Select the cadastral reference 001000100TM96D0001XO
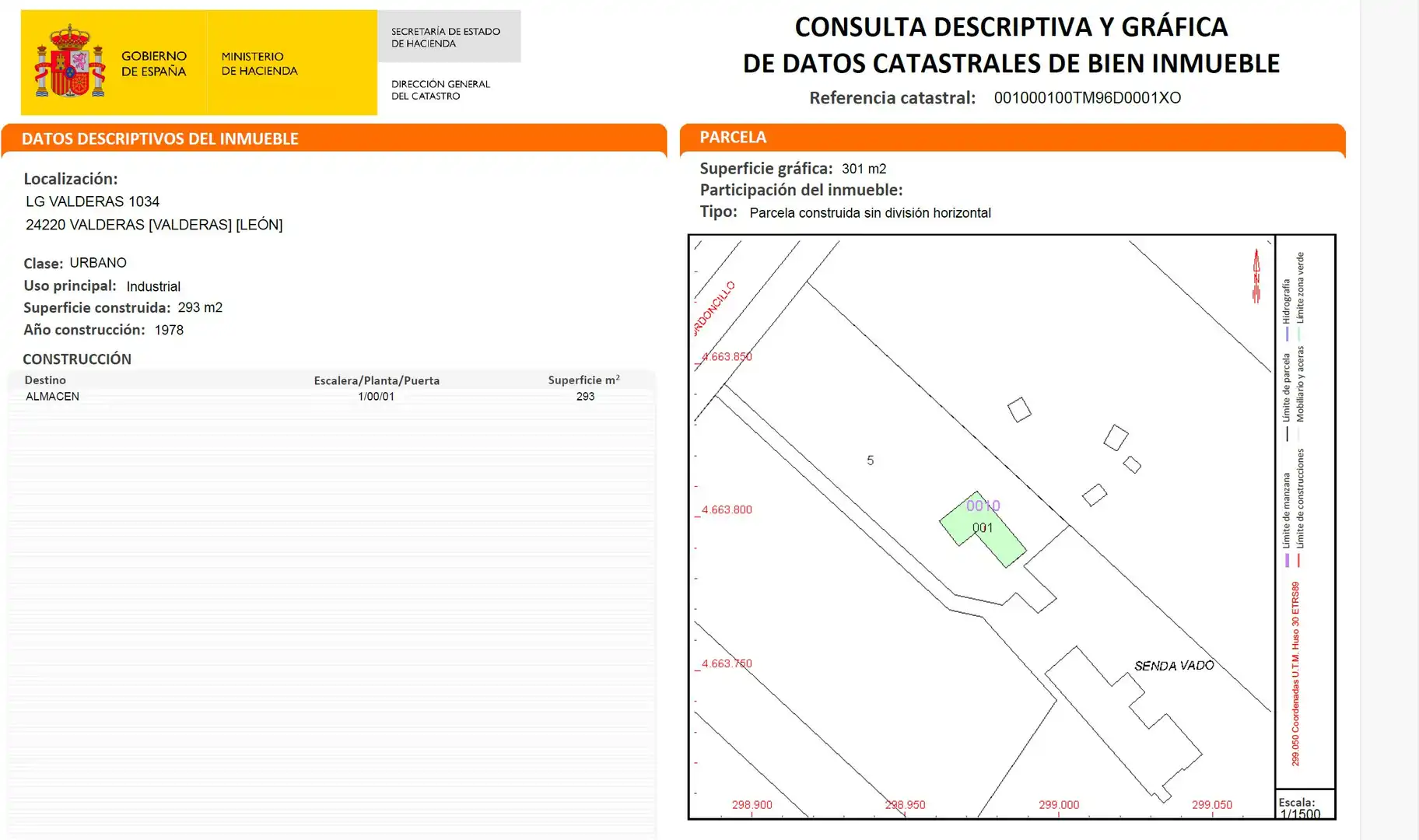 [x=1087, y=98]
